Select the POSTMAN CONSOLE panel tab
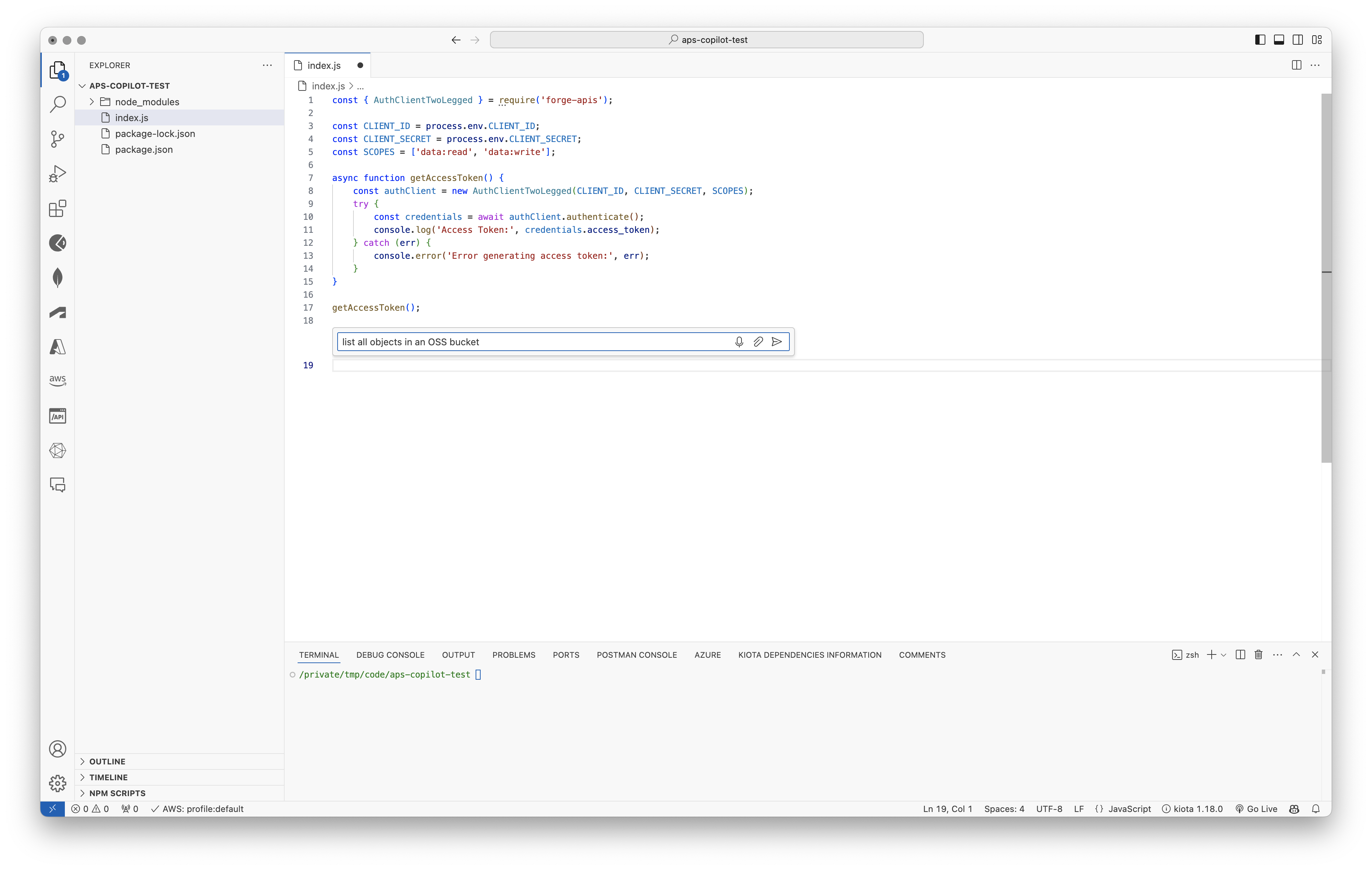 coord(636,654)
